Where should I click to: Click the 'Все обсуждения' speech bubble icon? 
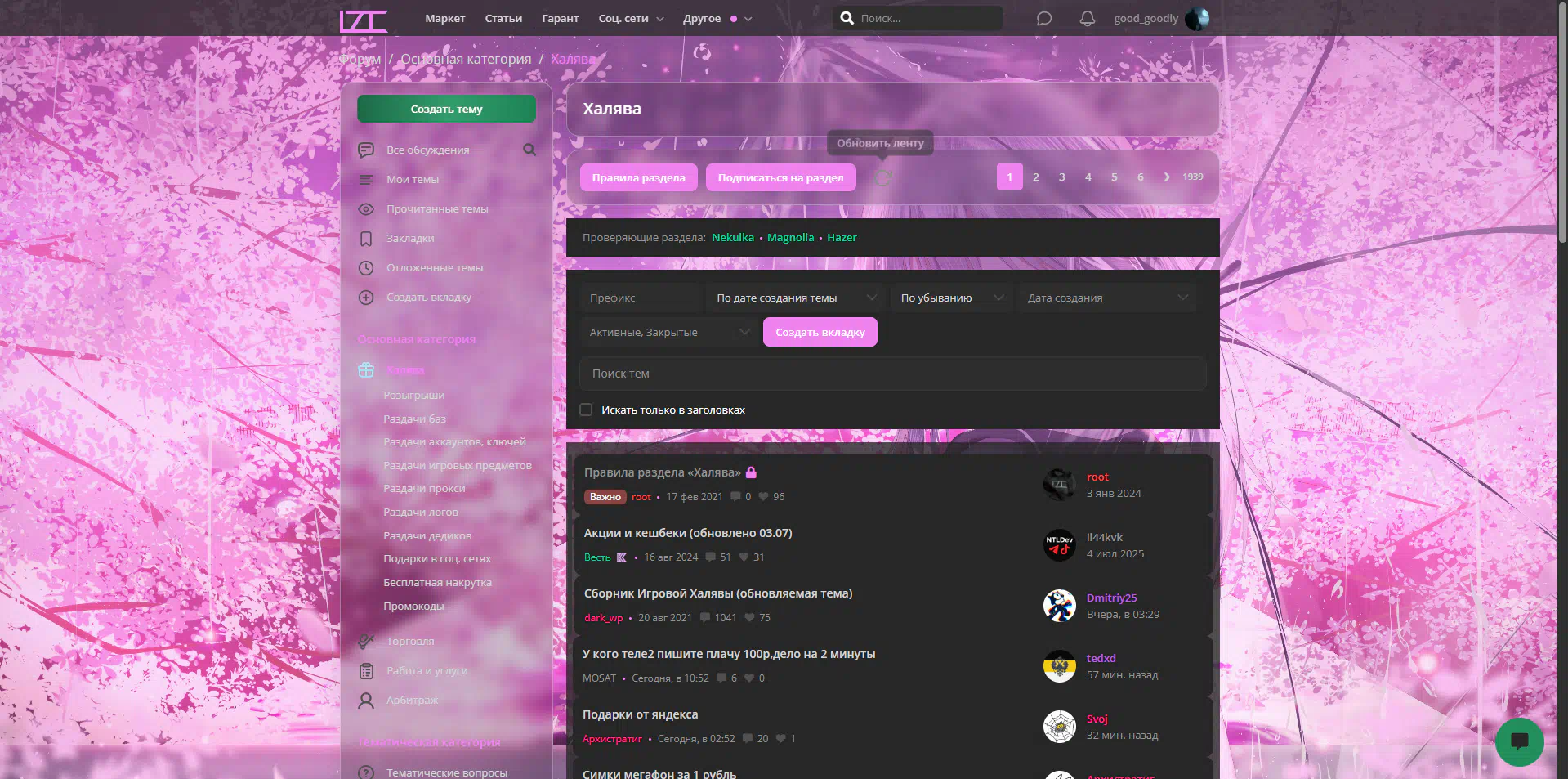pos(366,150)
